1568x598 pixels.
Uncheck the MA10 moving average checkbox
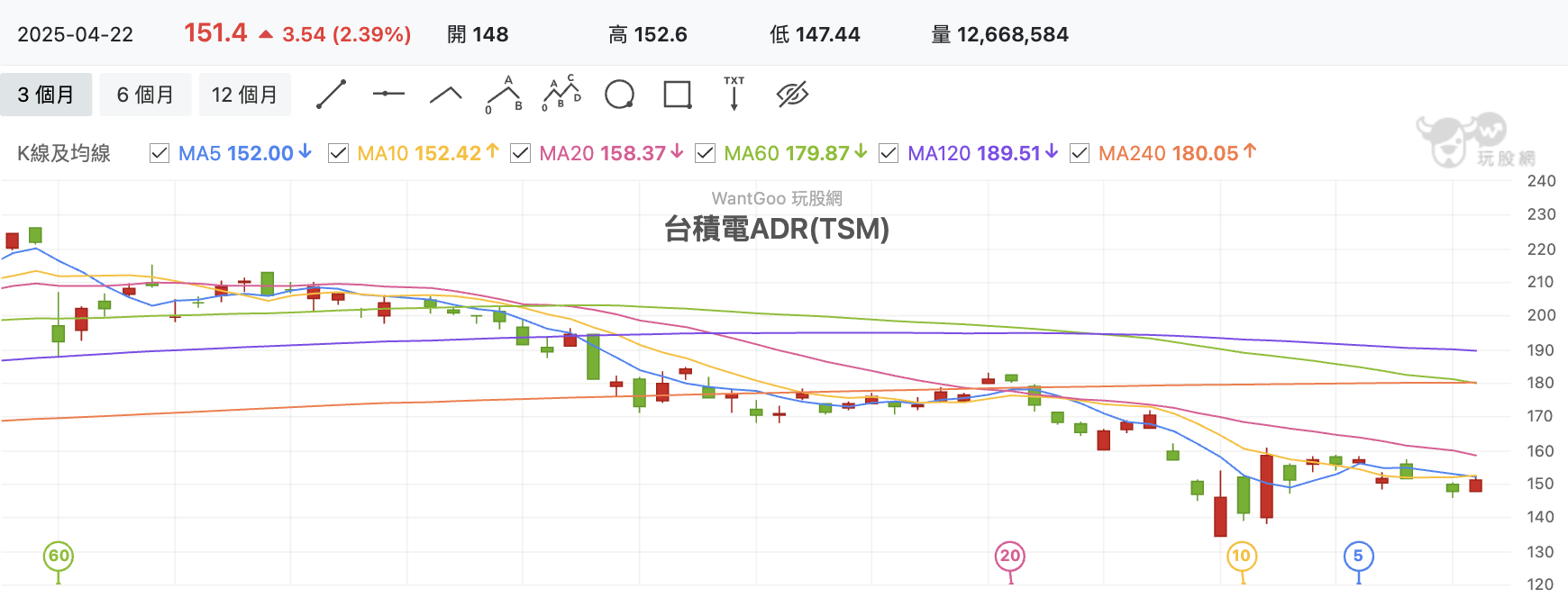(x=339, y=153)
